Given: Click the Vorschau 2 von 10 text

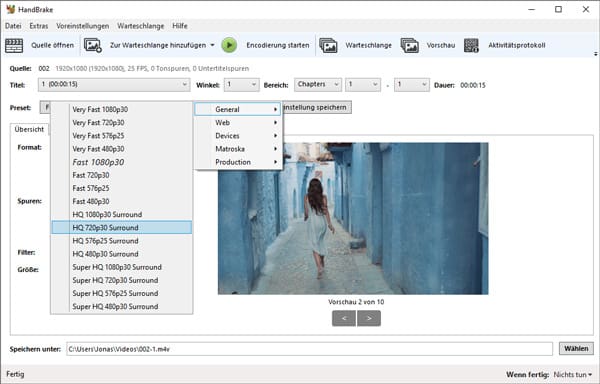Looking at the screenshot, I should (x=356, y=302).
